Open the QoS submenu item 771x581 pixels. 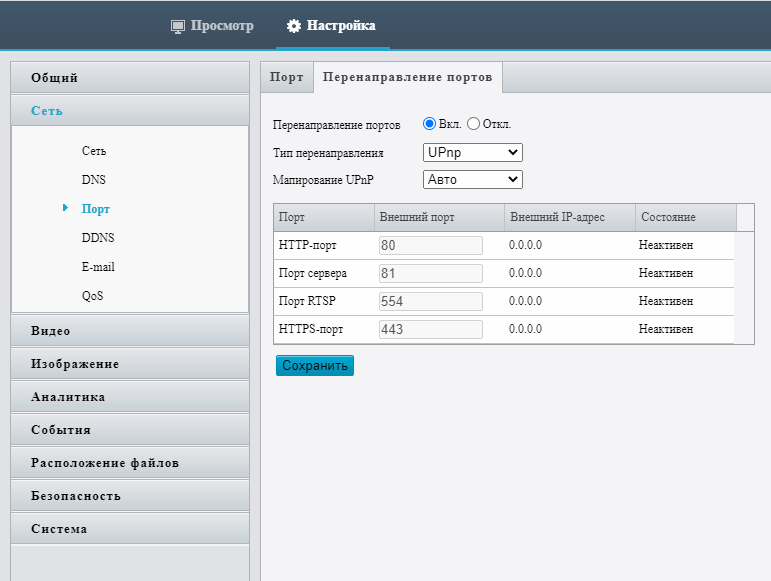pos(92,296)
